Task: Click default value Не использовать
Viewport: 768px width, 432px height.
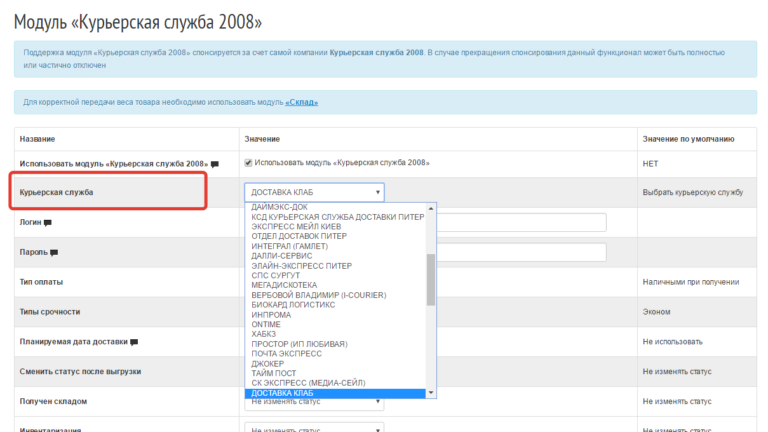Action: point(672,342)
